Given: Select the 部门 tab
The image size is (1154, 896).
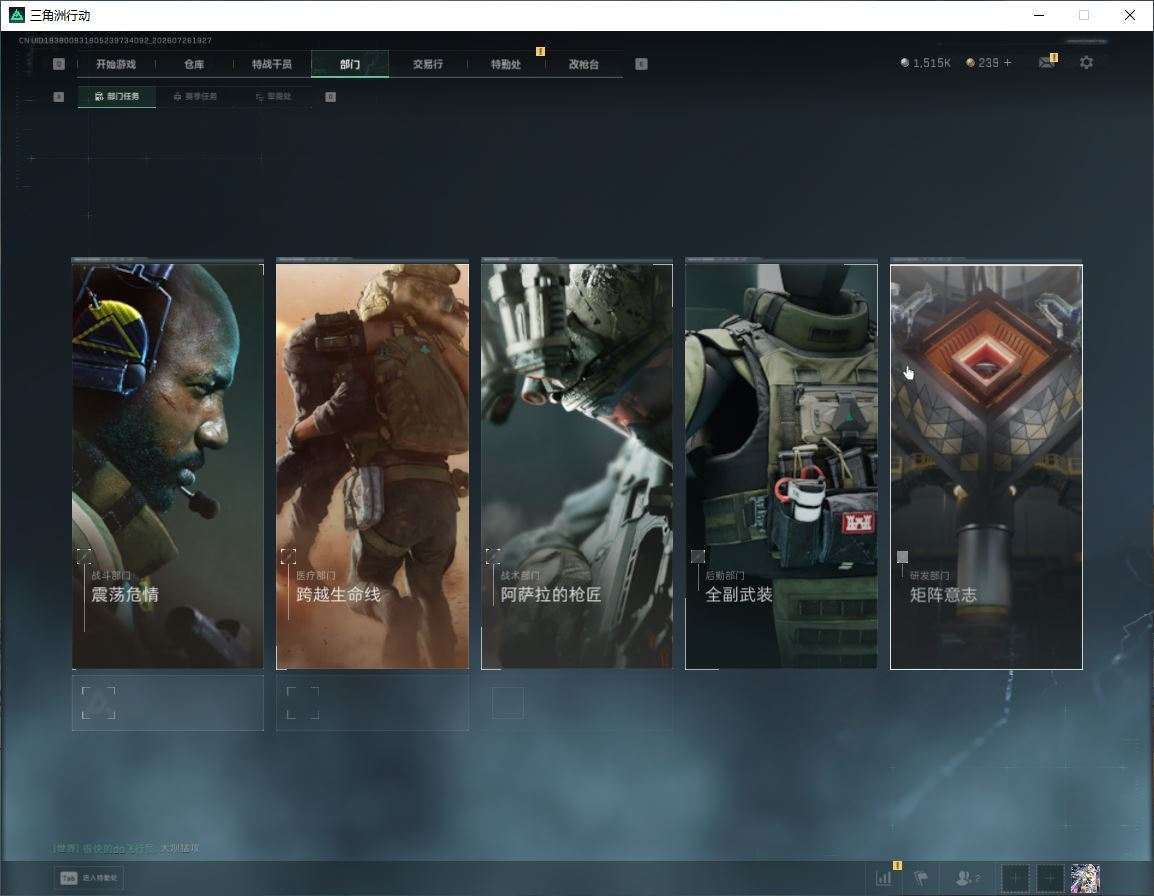Looking at the screenshot, I should click(350, 64).
